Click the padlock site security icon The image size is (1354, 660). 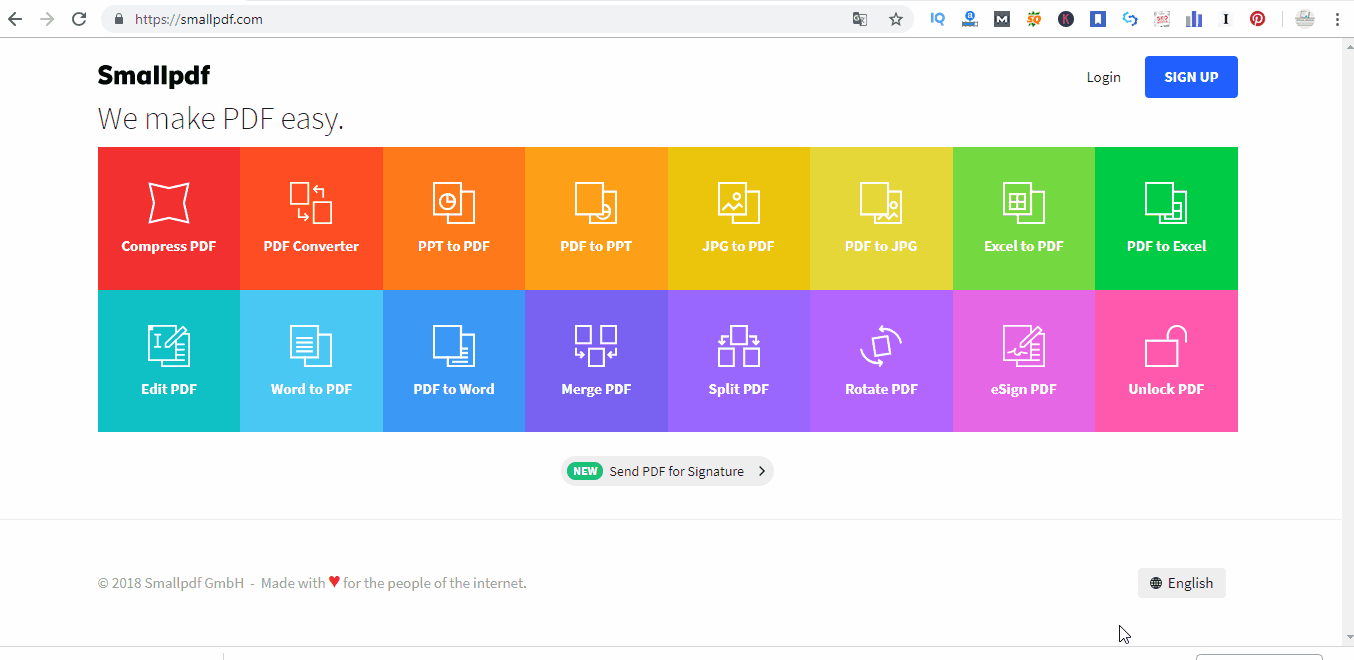[x=119, y=19]
